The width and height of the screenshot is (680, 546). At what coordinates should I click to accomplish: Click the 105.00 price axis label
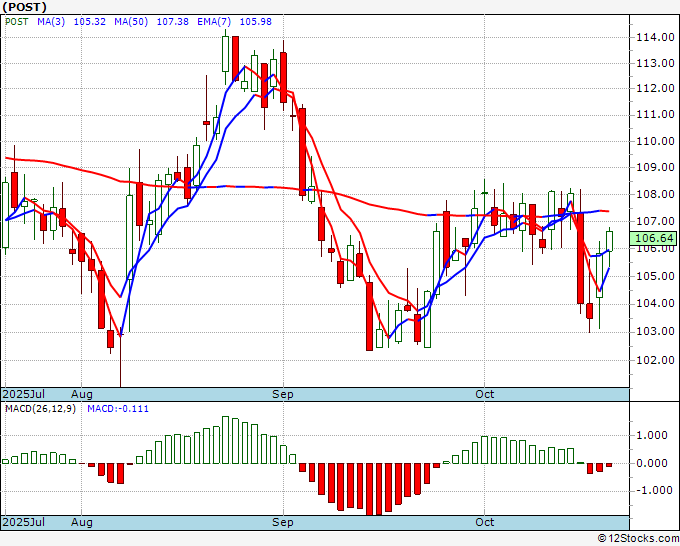coord(655,276)
